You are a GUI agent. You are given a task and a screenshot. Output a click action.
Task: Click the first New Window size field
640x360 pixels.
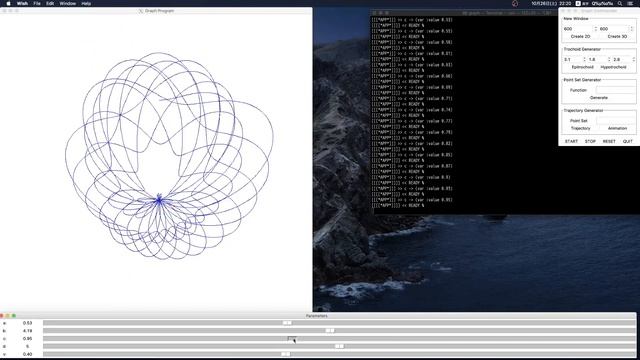click(578, 29)
